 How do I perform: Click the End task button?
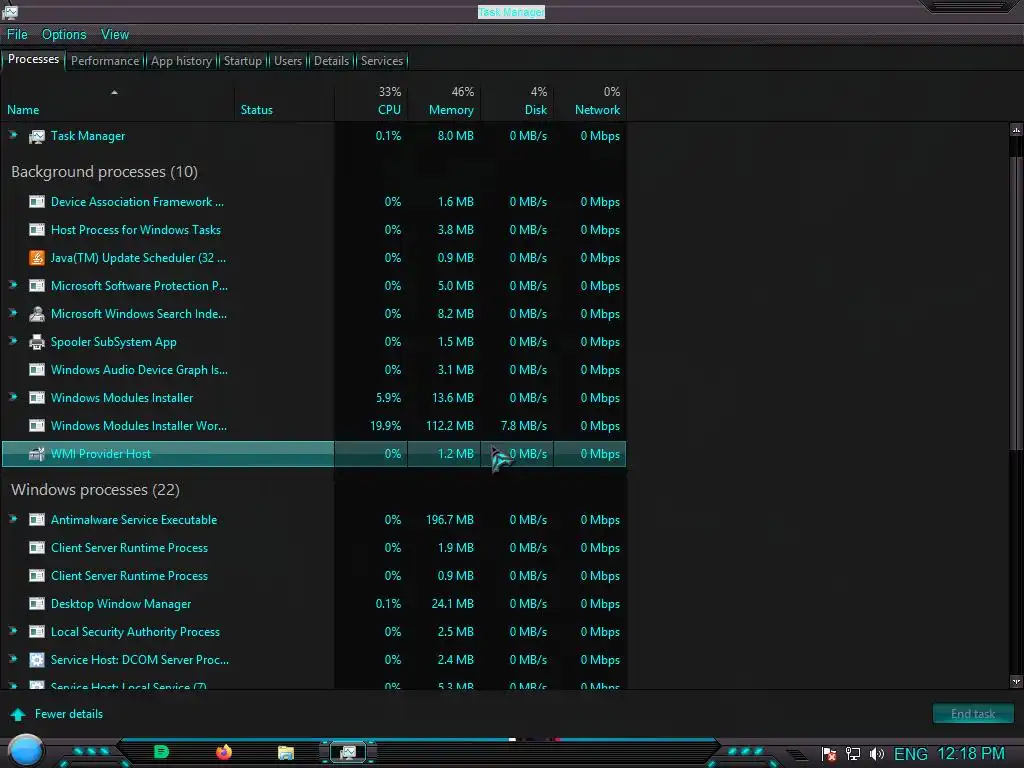[x=973, y=714]
